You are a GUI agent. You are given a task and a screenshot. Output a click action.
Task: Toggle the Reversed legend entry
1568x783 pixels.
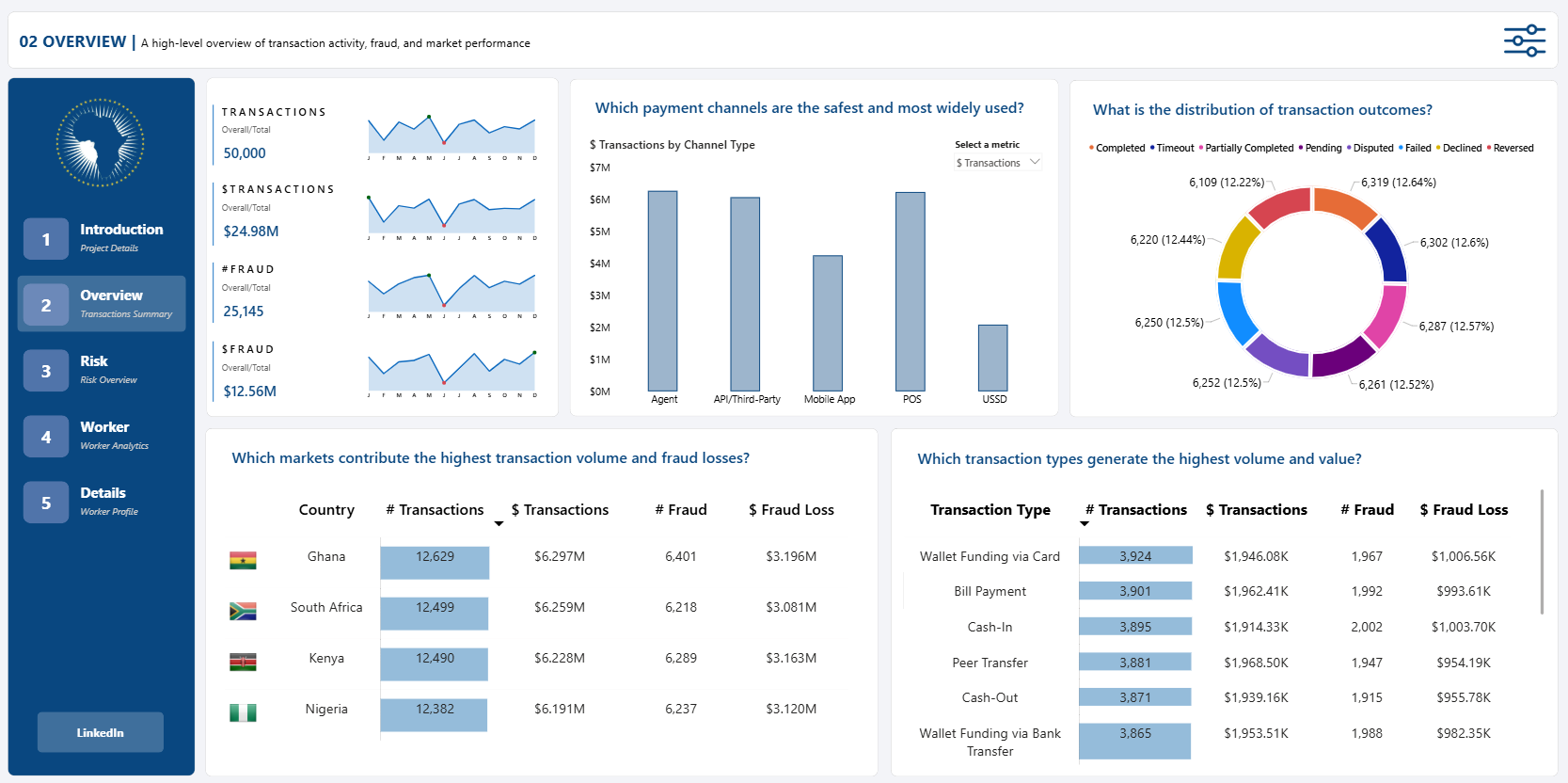[1510, 148]
